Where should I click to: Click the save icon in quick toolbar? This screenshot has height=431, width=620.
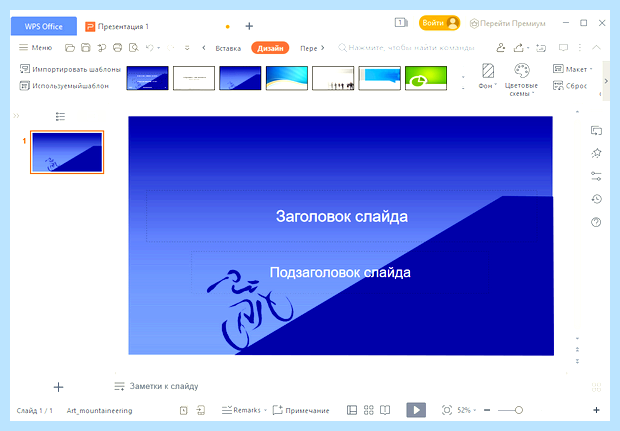click(x=85, y=48)
